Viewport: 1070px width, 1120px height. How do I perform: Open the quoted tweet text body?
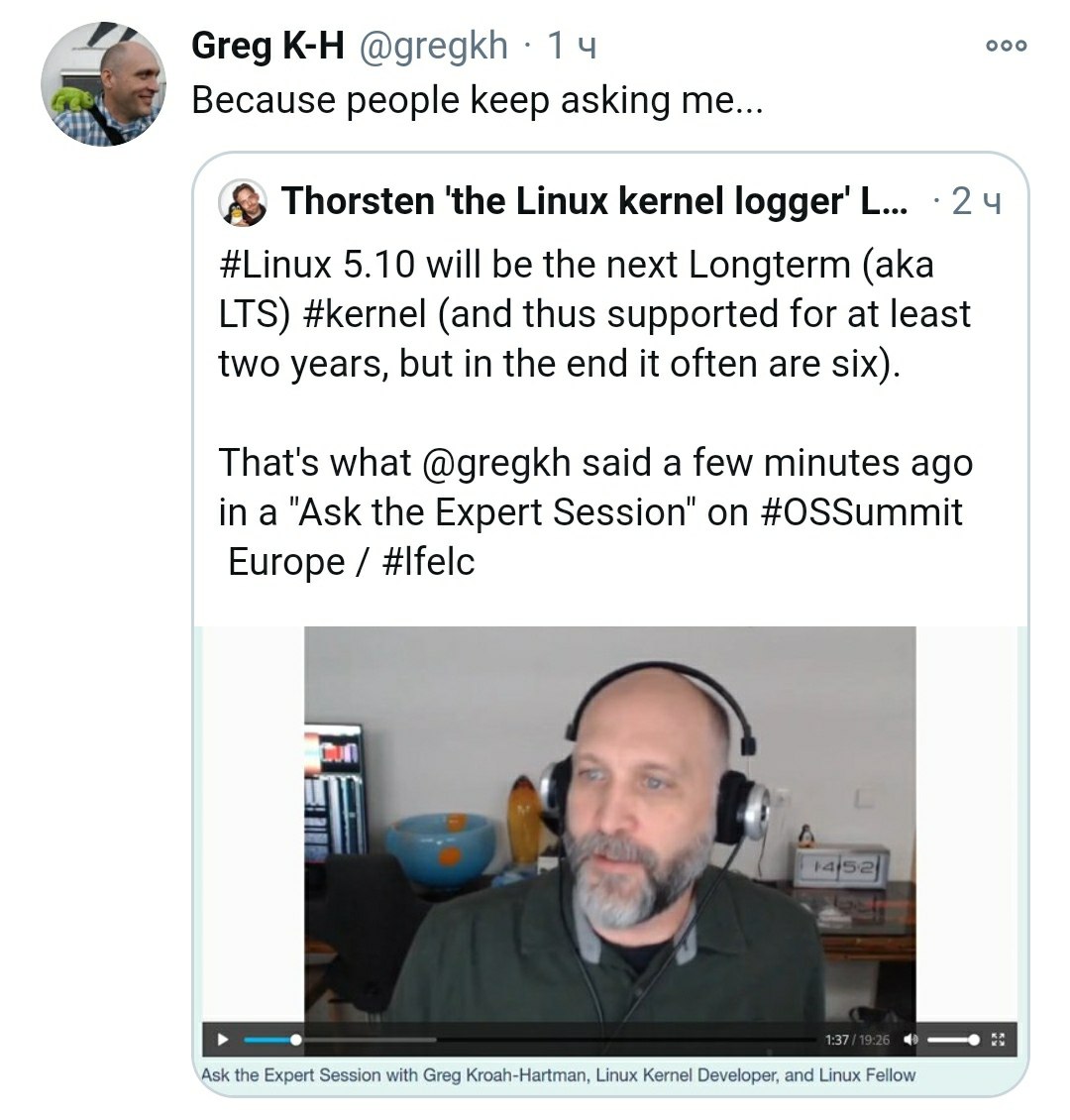596,413
